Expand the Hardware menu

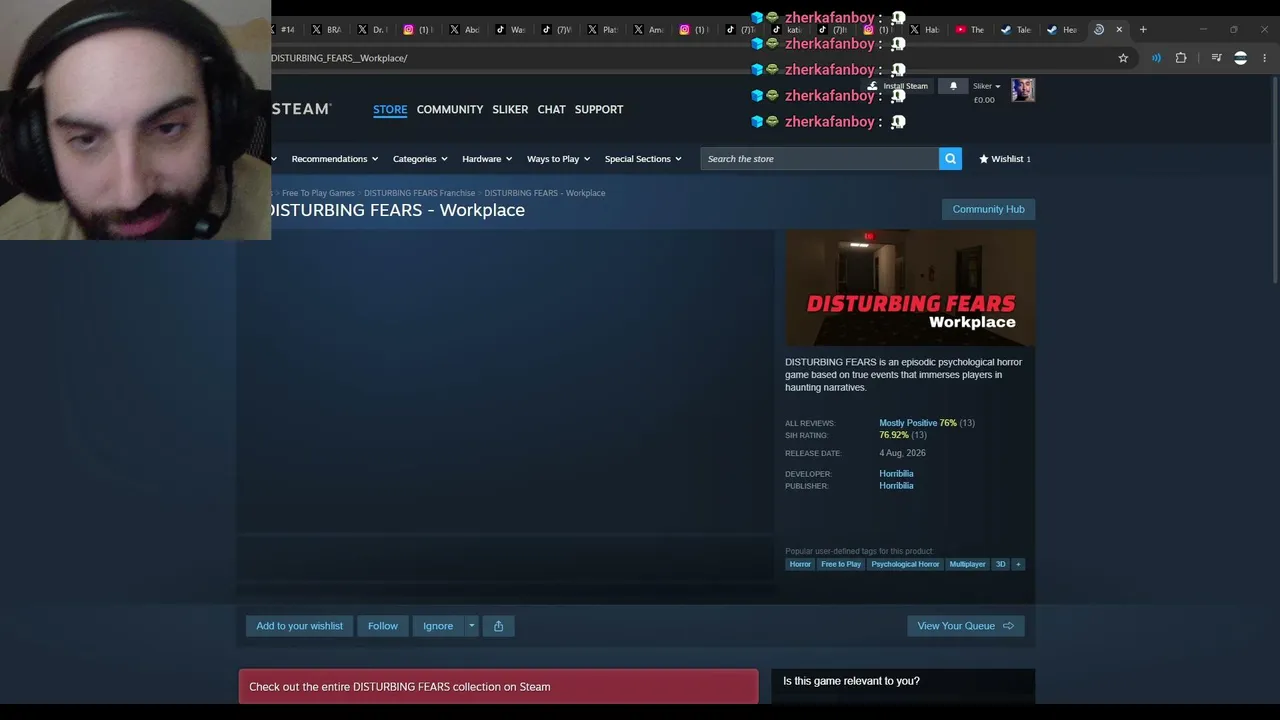coord(487,159)
